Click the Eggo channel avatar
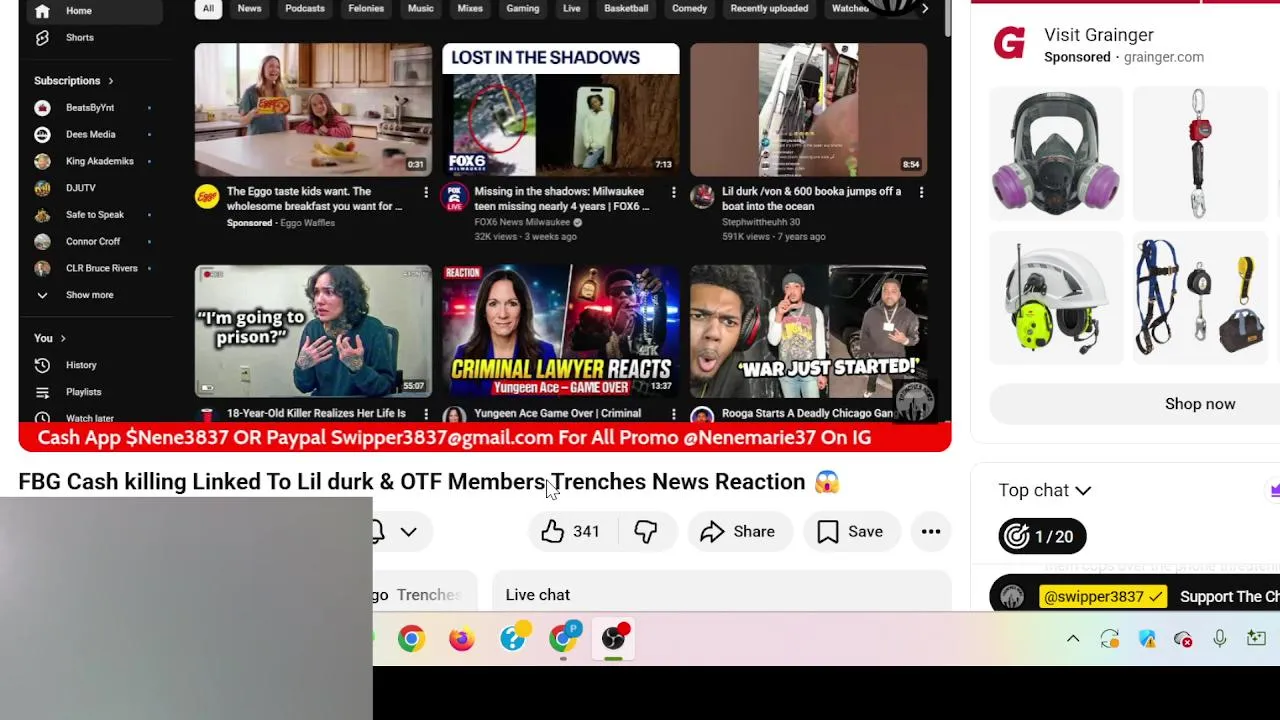 click(207, 197)
